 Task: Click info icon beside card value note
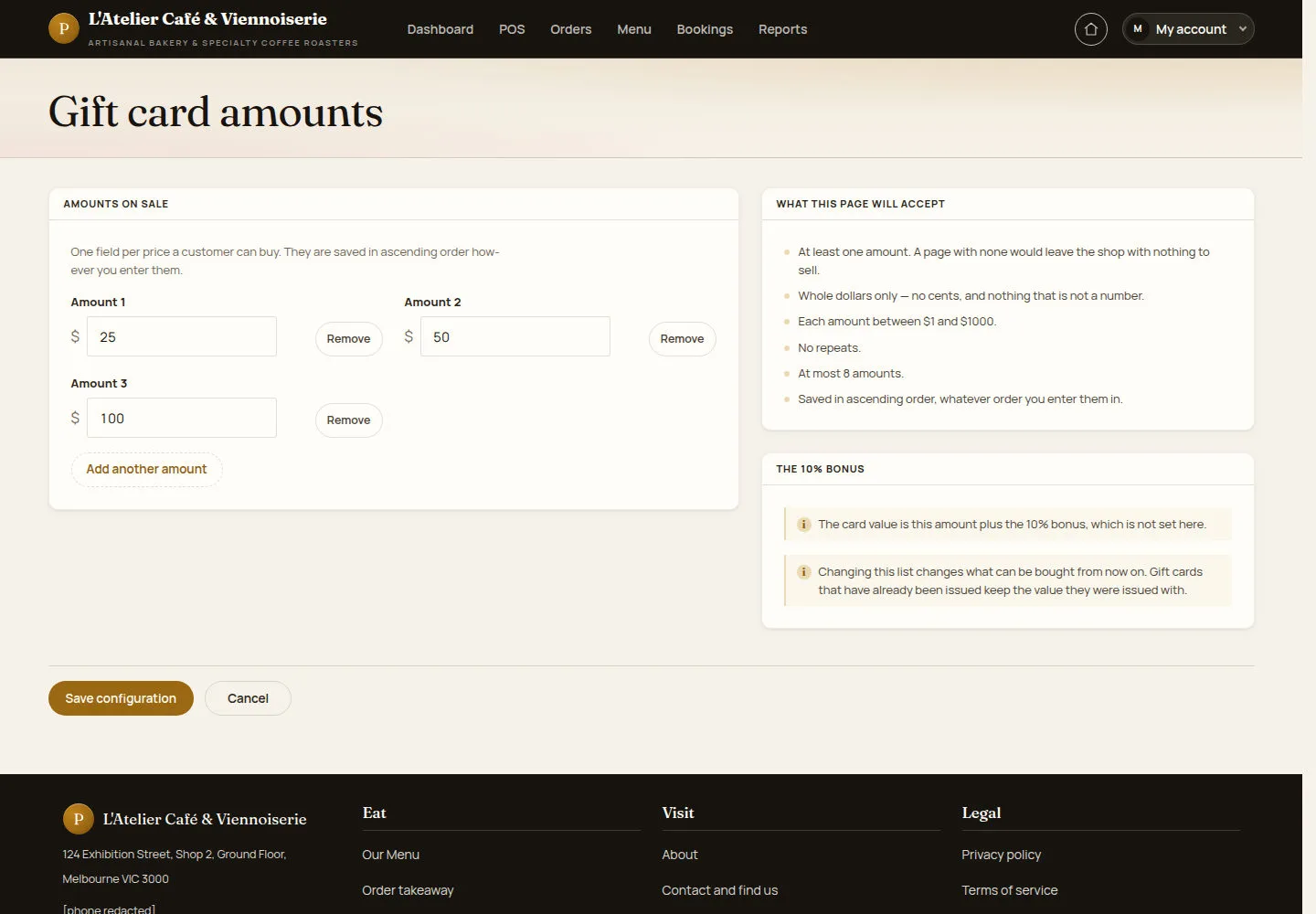tap(804, 525)
